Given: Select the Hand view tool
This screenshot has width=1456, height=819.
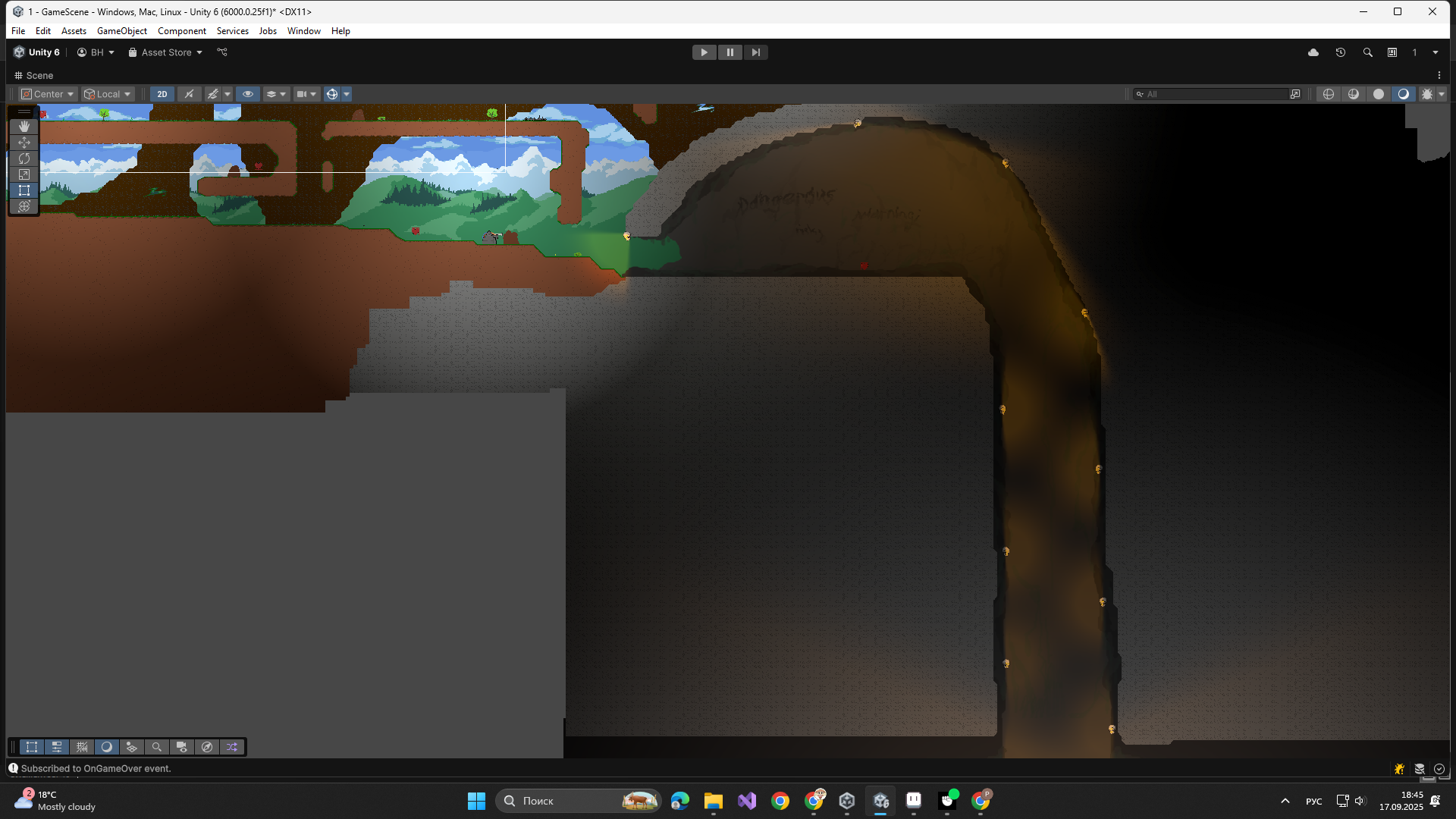Looking at the screenshot, I should pyautogui.click(x=24, y=127).
